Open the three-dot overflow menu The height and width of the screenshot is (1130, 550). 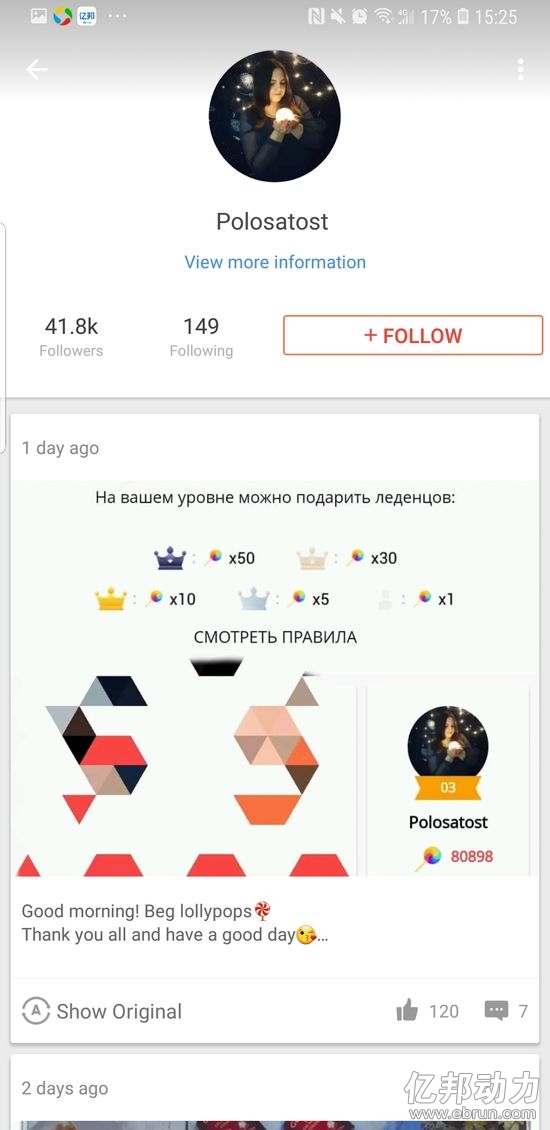520,69
